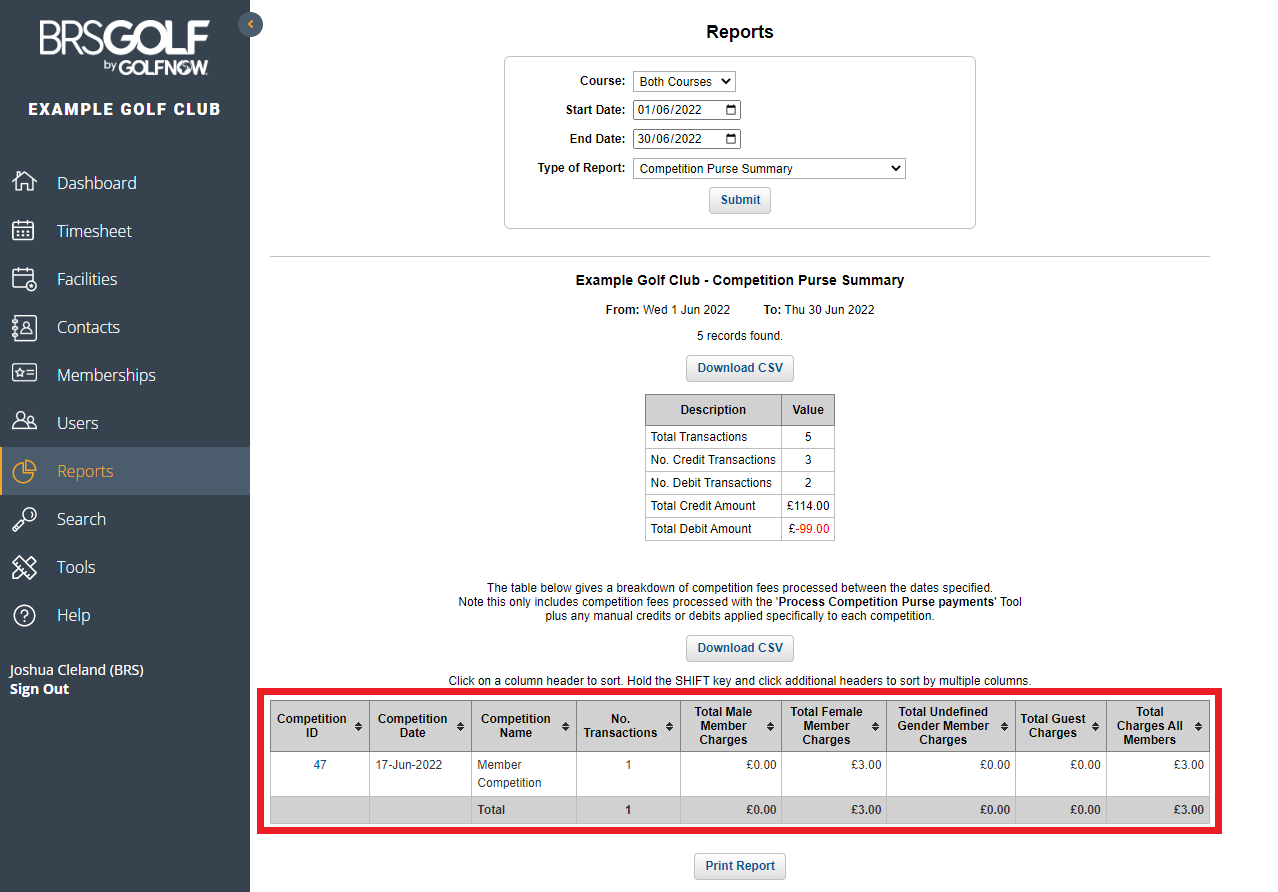Click the Dashboard home icon
This screenshot has height=892, width=1278.
pyautogui.click(x=24, y=182)
